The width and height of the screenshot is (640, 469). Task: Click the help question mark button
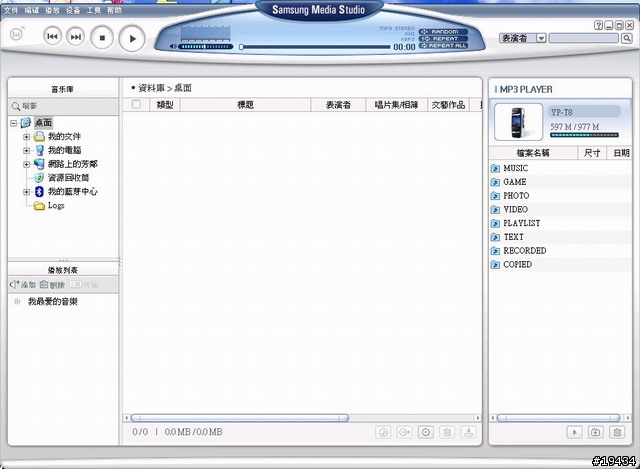click(x=598, y=25)
